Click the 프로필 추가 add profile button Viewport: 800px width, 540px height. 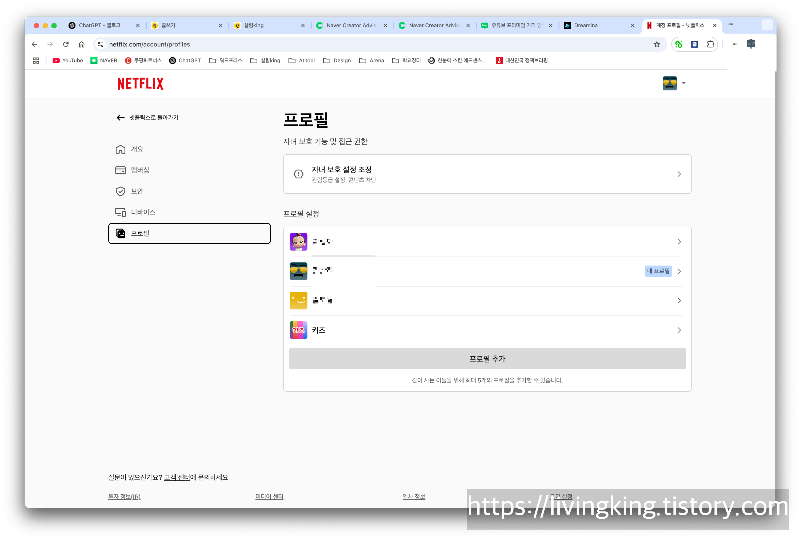point(487,359)
